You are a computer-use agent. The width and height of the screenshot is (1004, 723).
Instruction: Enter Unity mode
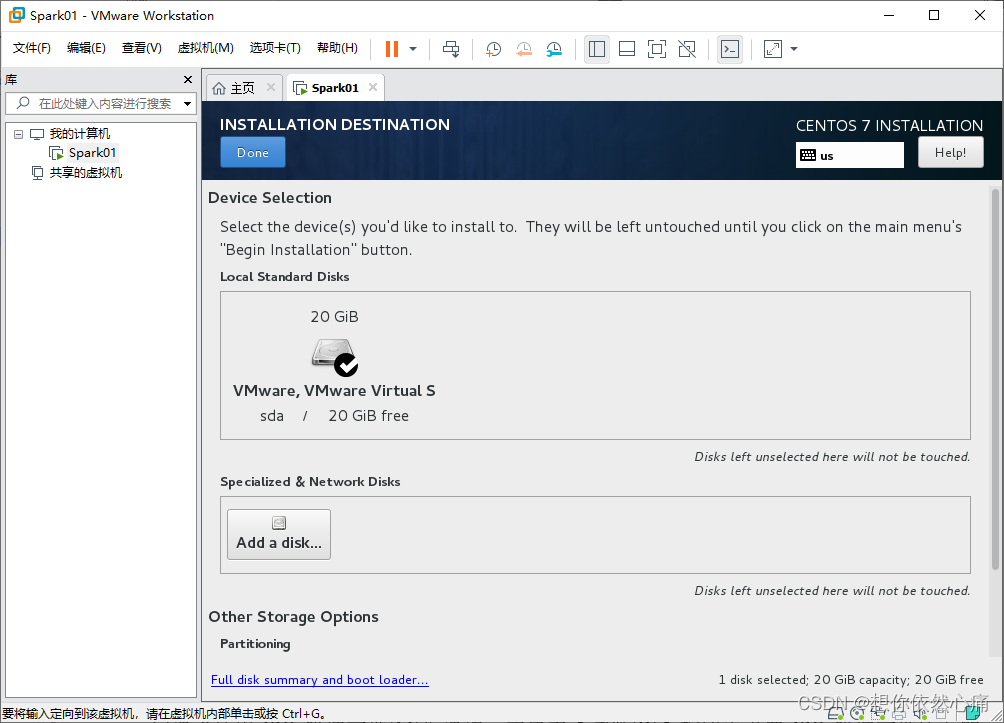[x=687, y=49]
